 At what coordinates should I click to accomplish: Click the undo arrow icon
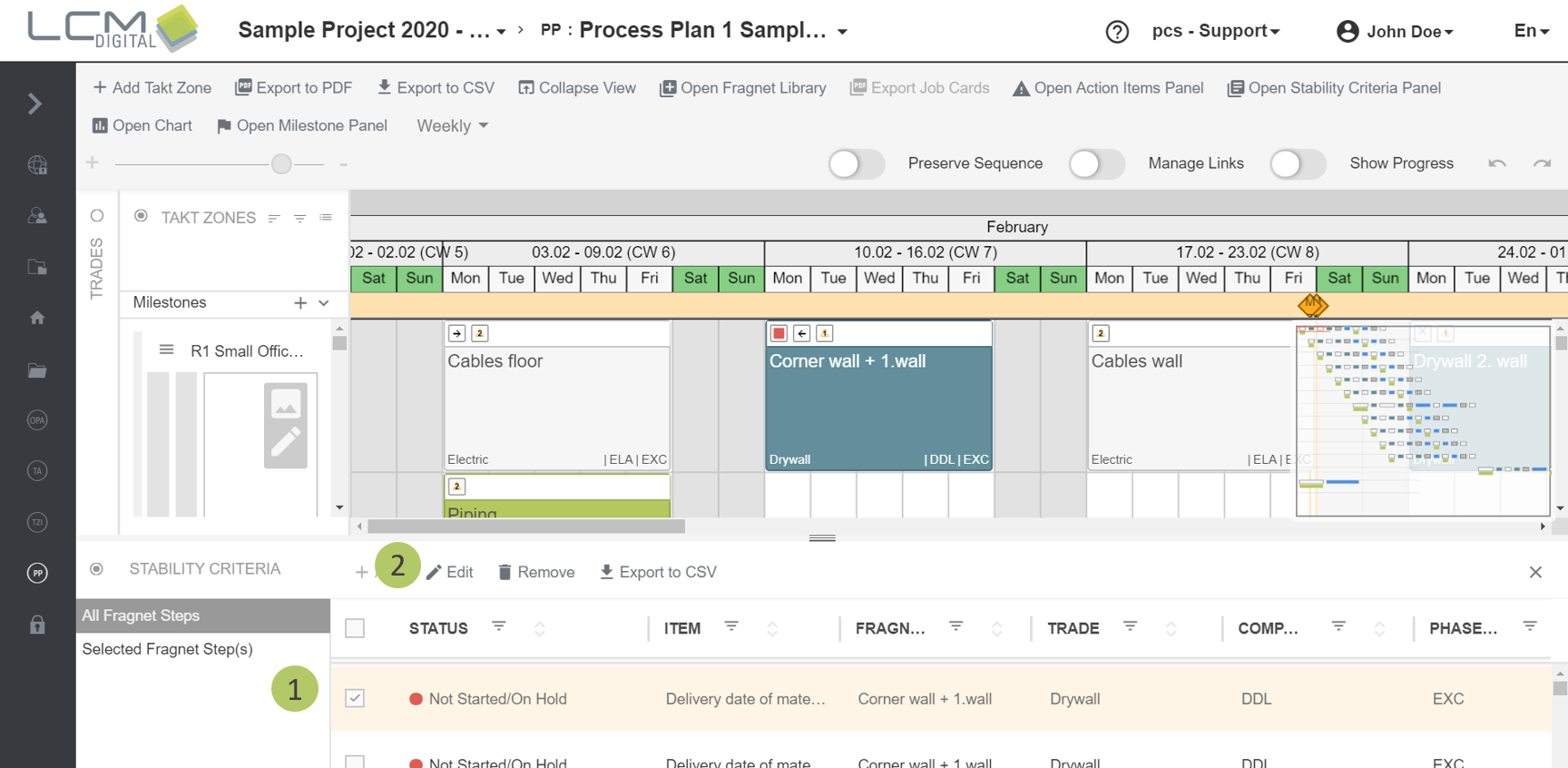[x=1497, y=163]
